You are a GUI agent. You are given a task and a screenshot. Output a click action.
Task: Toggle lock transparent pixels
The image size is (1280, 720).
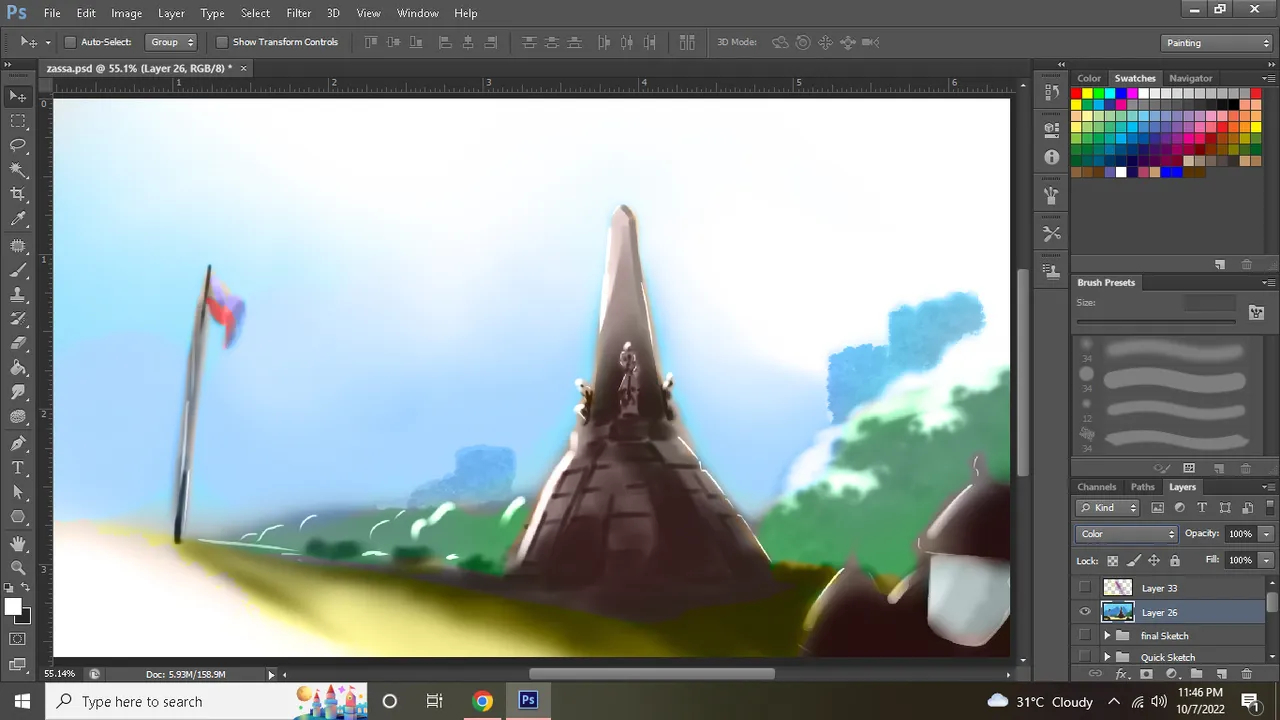click(1112, 561)
